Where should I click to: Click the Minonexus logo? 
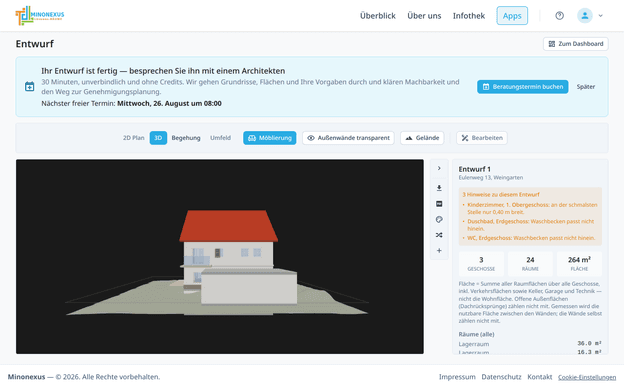(x=39, y=16)
